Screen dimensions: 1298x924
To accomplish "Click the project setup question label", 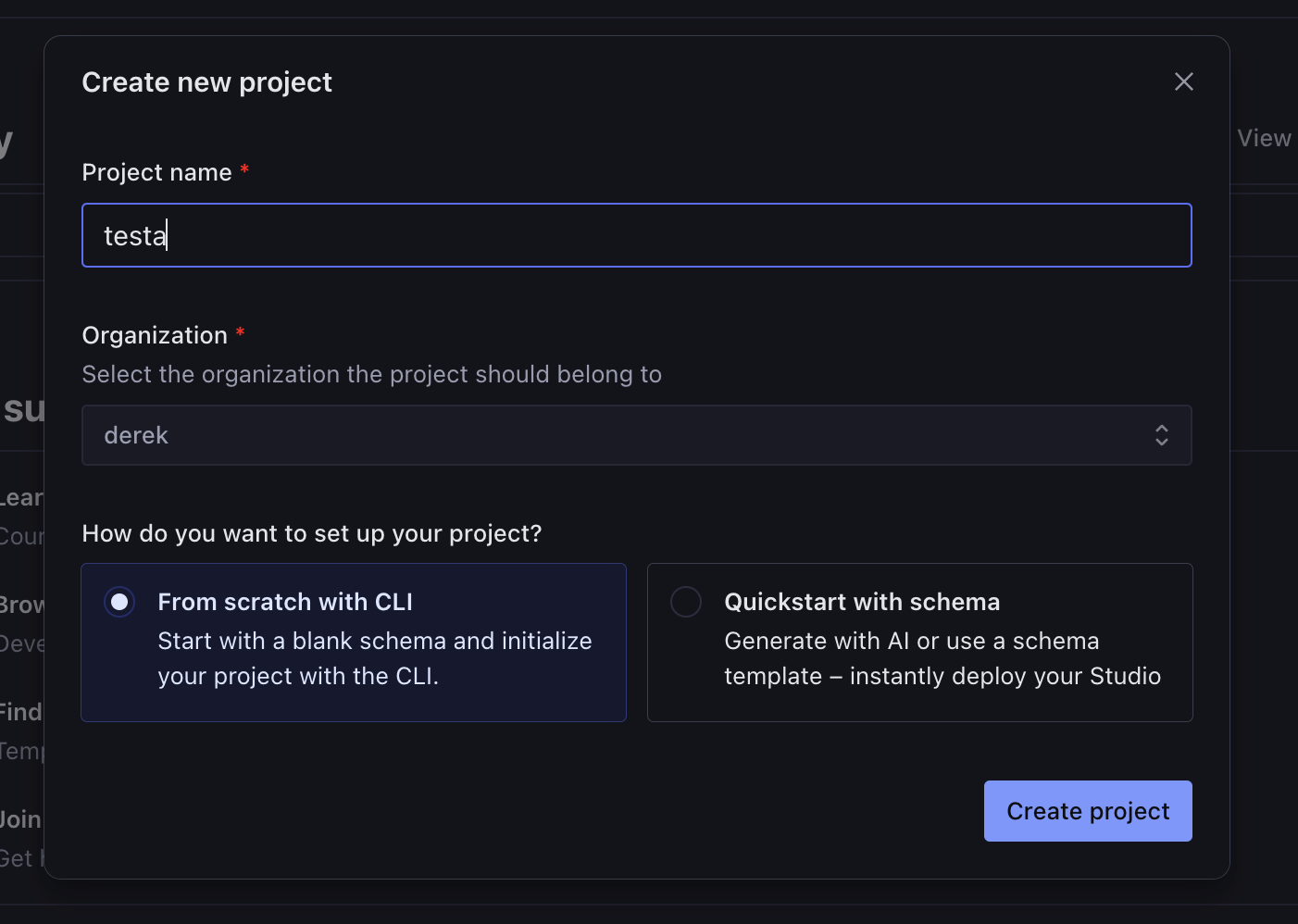I will click(312, 533).
